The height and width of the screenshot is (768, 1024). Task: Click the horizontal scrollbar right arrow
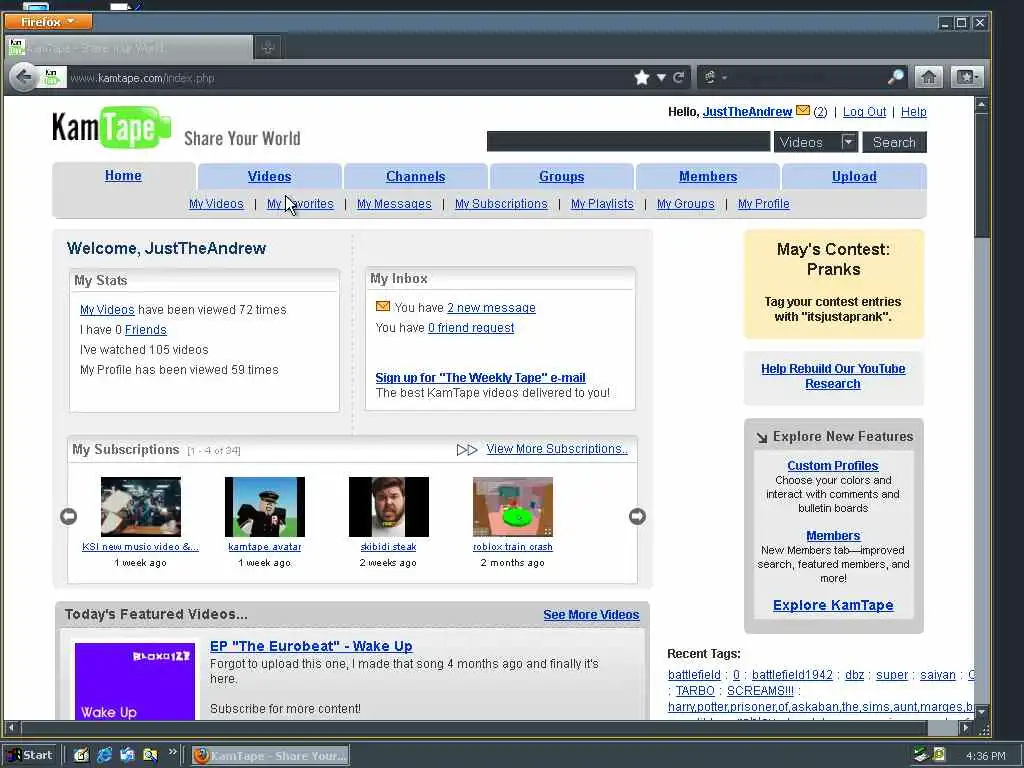point(966,727)
